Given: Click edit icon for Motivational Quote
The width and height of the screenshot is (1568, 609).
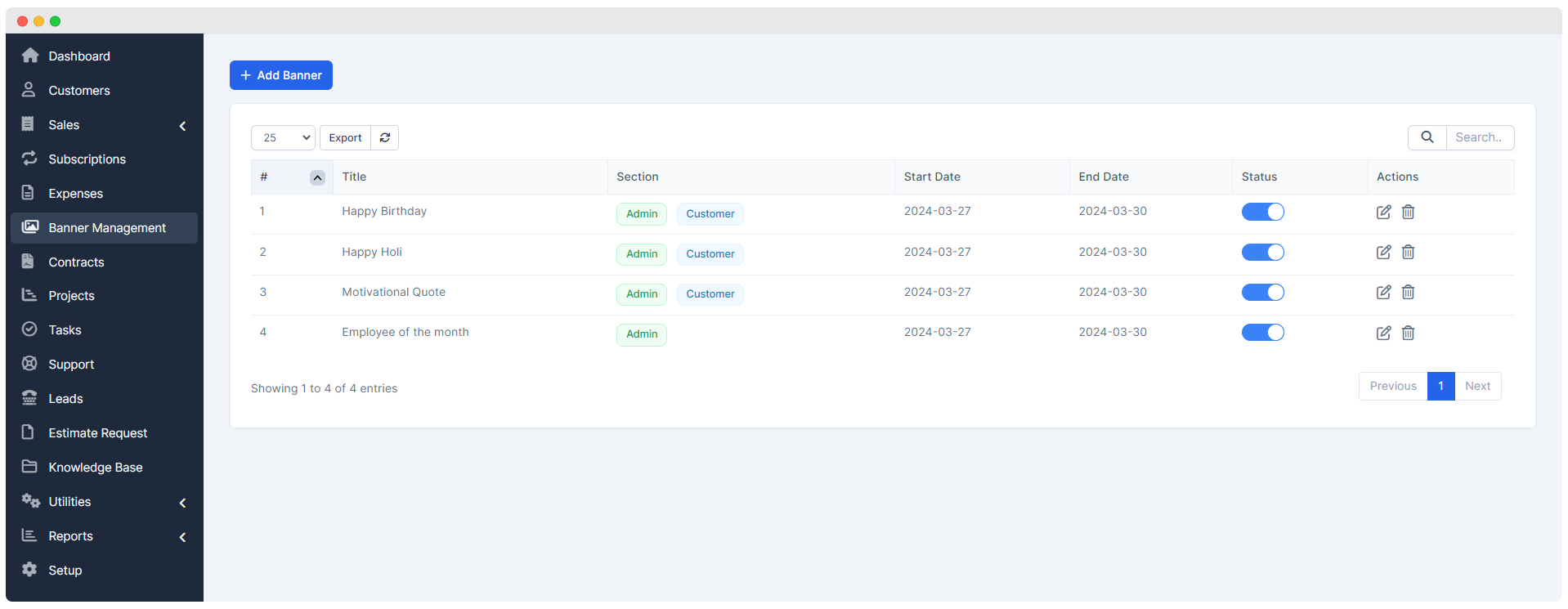Looking at the screenshot, I should (1383, 292).
